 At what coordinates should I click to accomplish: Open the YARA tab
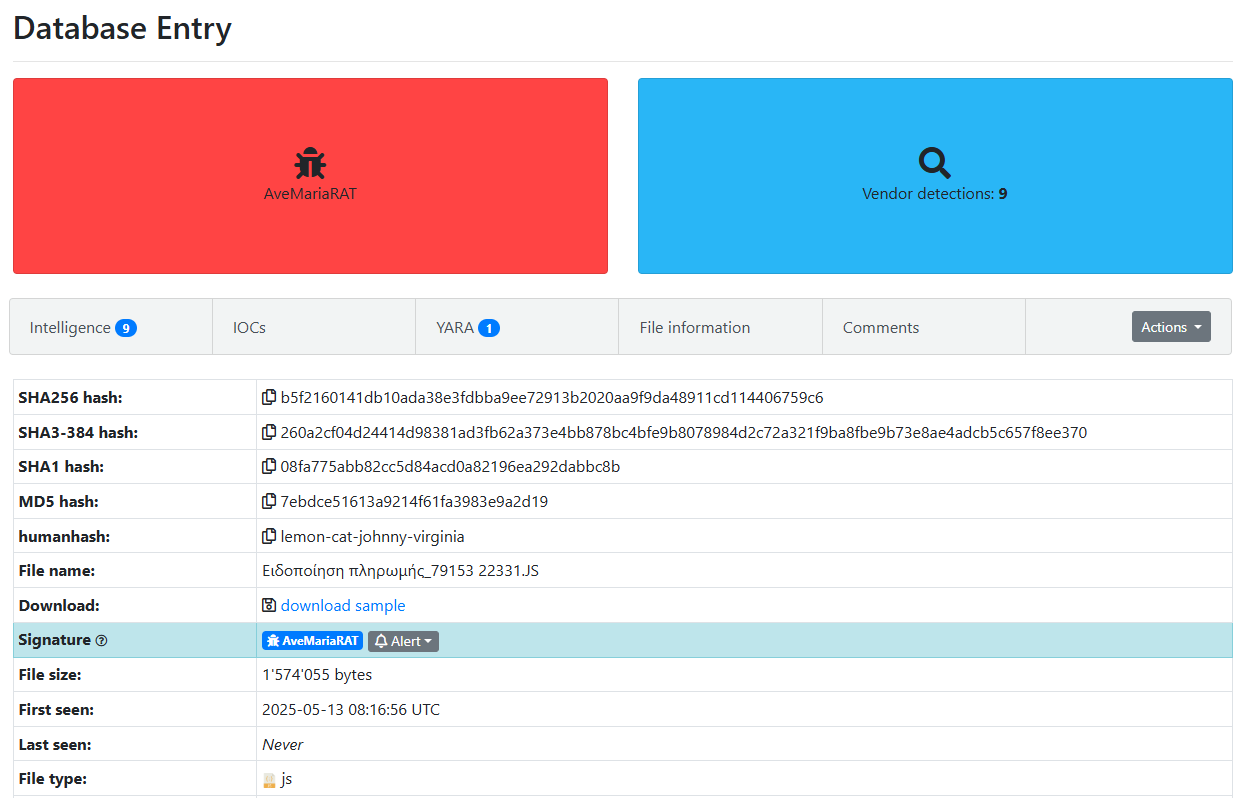tap(517, 327)
